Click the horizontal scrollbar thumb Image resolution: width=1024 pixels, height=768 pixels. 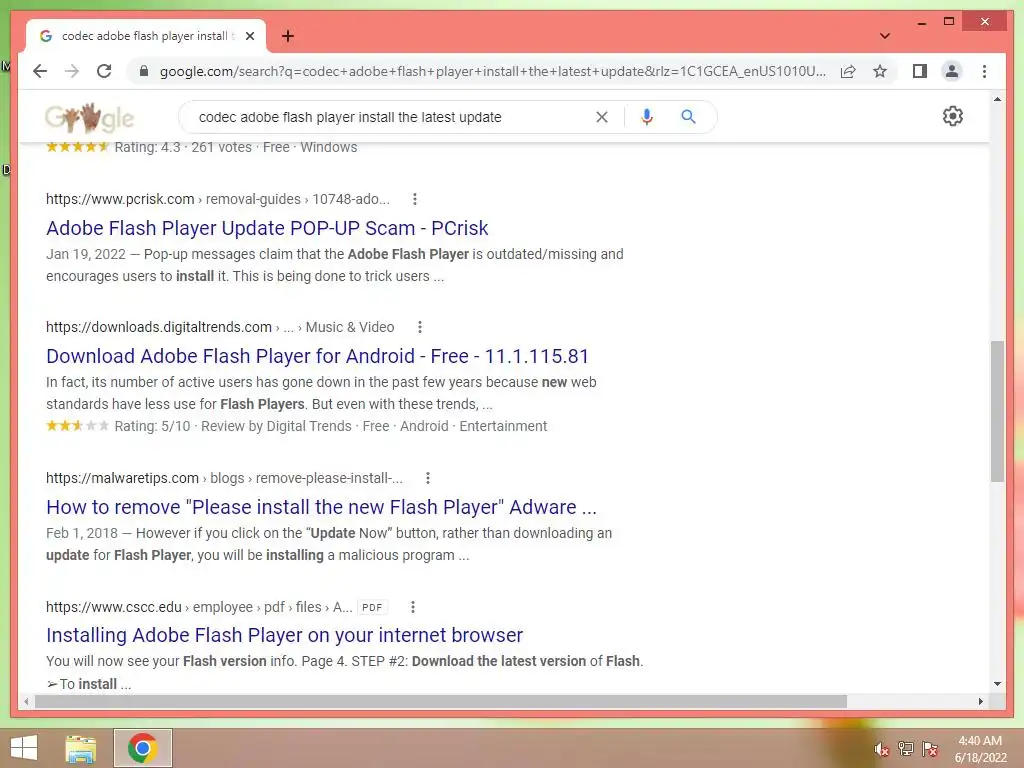[441, 701]
